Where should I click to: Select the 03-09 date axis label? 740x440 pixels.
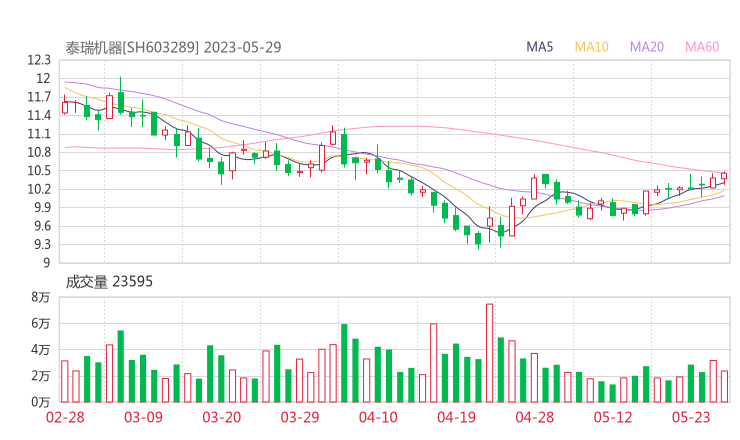click(143, 417)
